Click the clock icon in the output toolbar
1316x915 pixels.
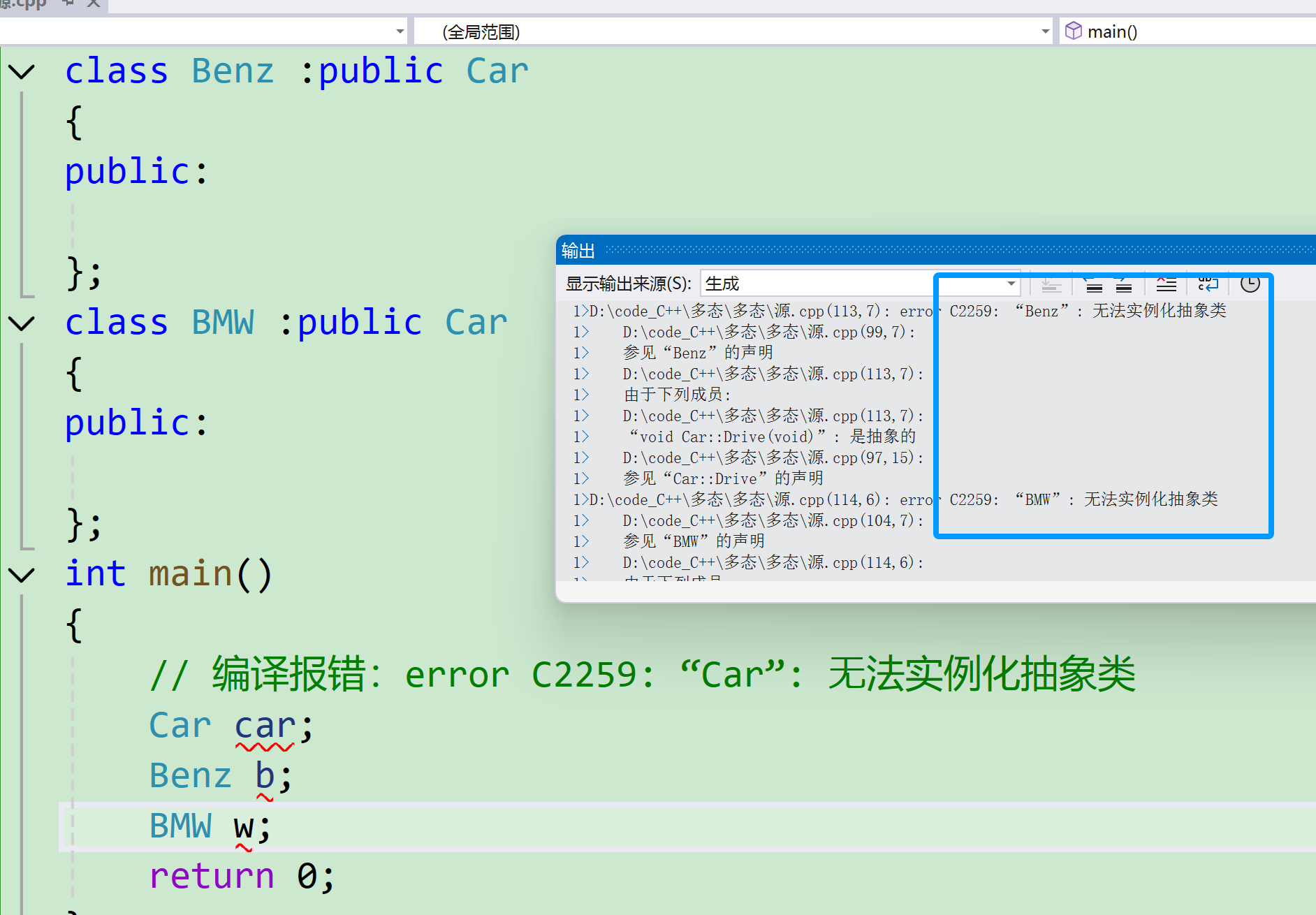(1250, 284)
